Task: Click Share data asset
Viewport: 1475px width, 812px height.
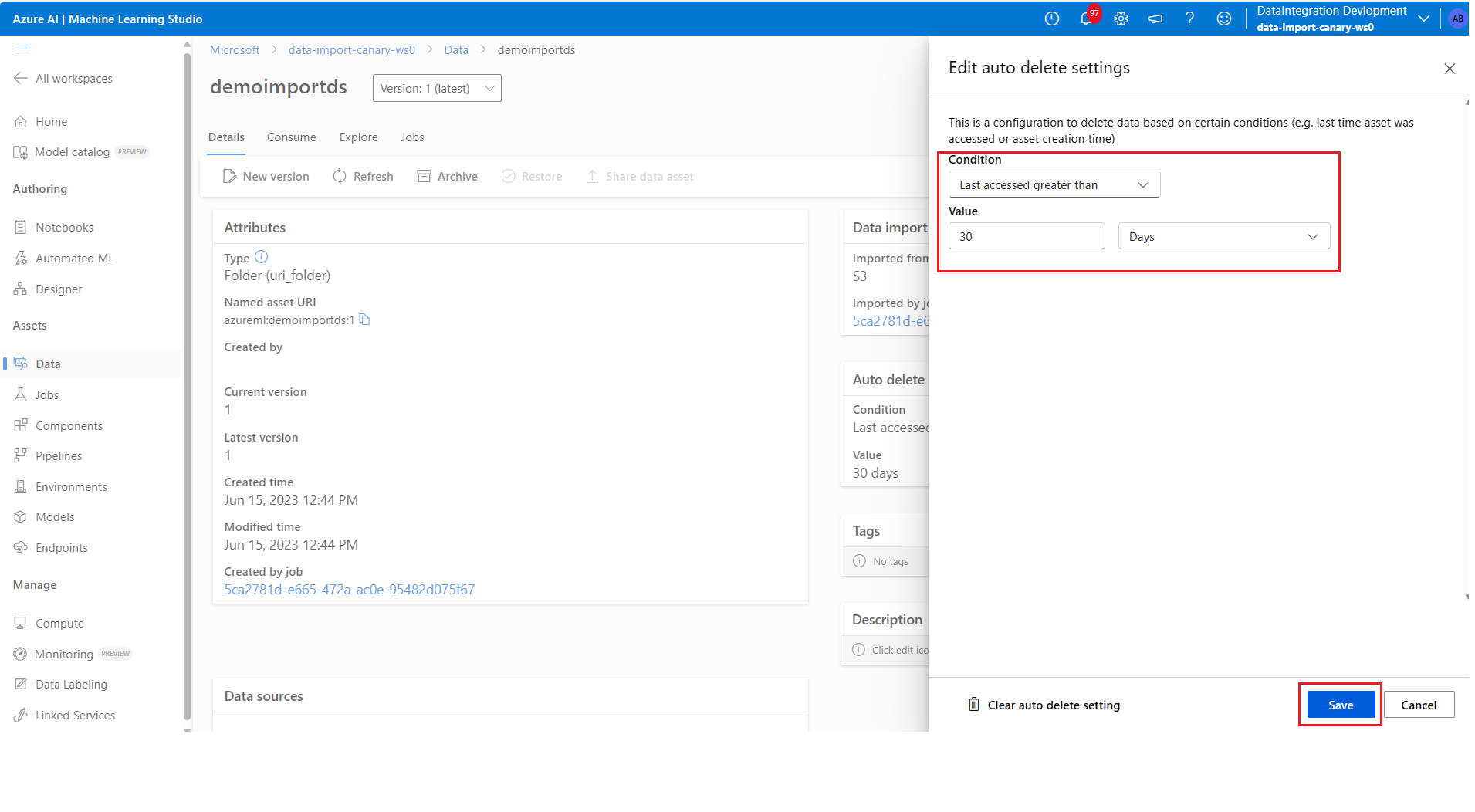Action: pyautogui.click(x=640, y=177)
